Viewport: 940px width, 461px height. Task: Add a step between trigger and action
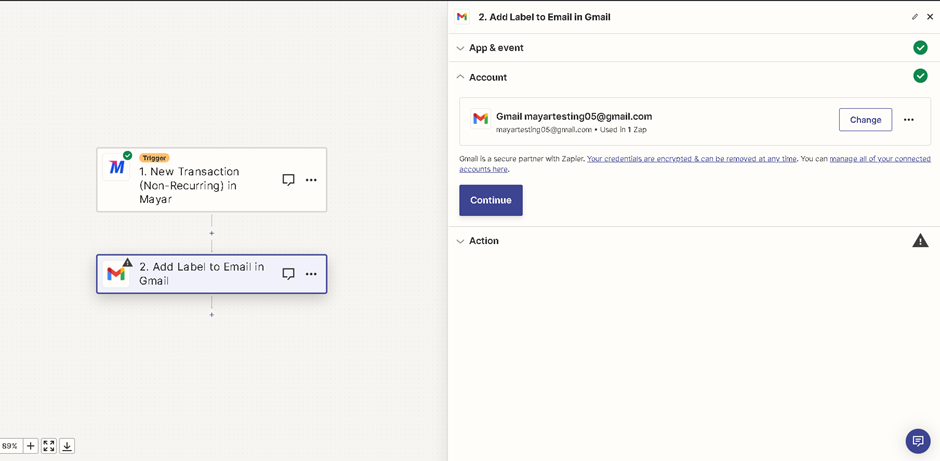212,233
